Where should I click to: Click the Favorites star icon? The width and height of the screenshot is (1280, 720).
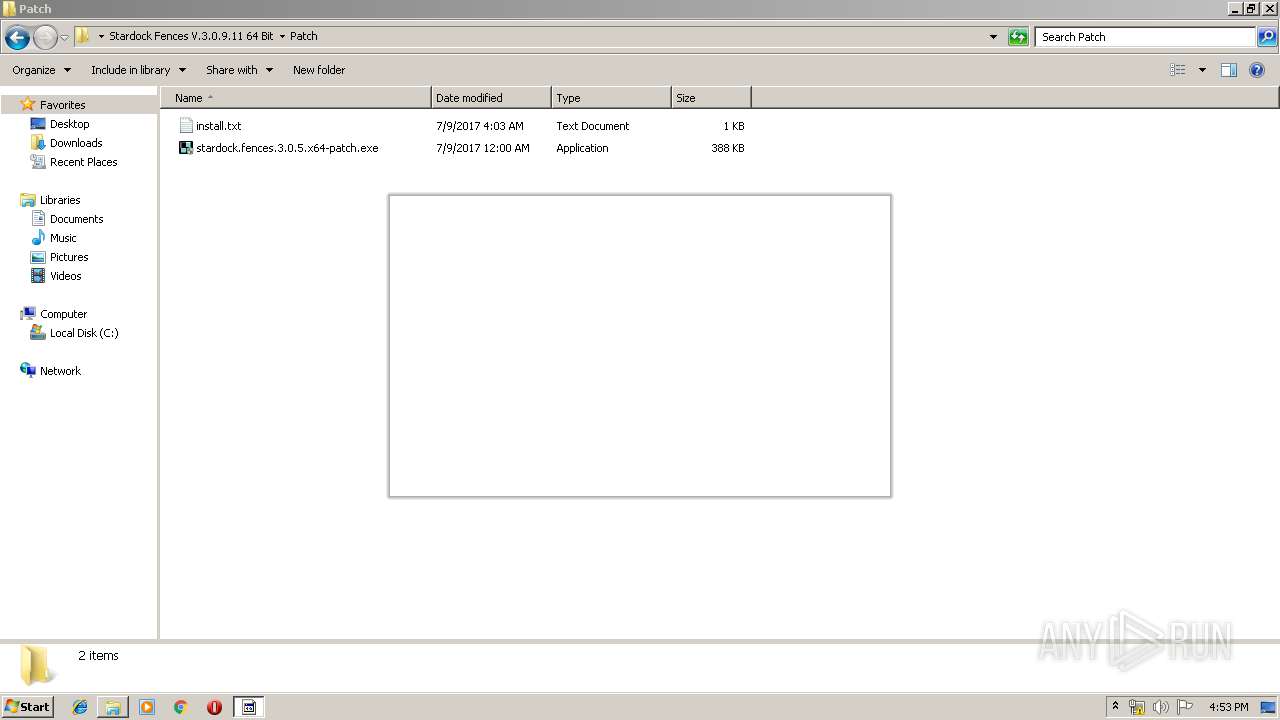coord(28,104)
